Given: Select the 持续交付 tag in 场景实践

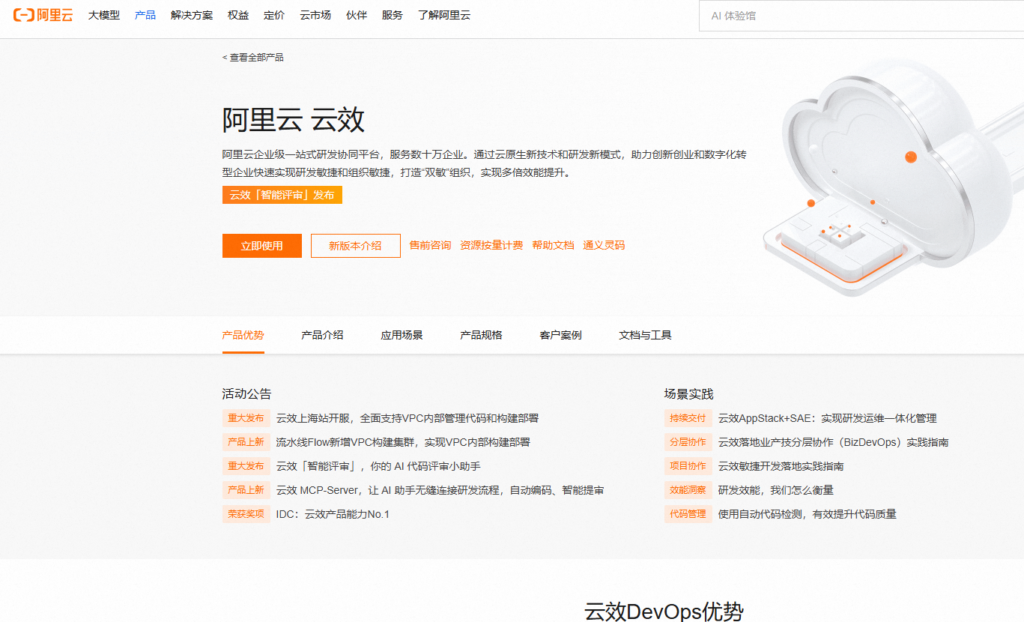Looking at the screenshot, I should click(x=687, y=418).
